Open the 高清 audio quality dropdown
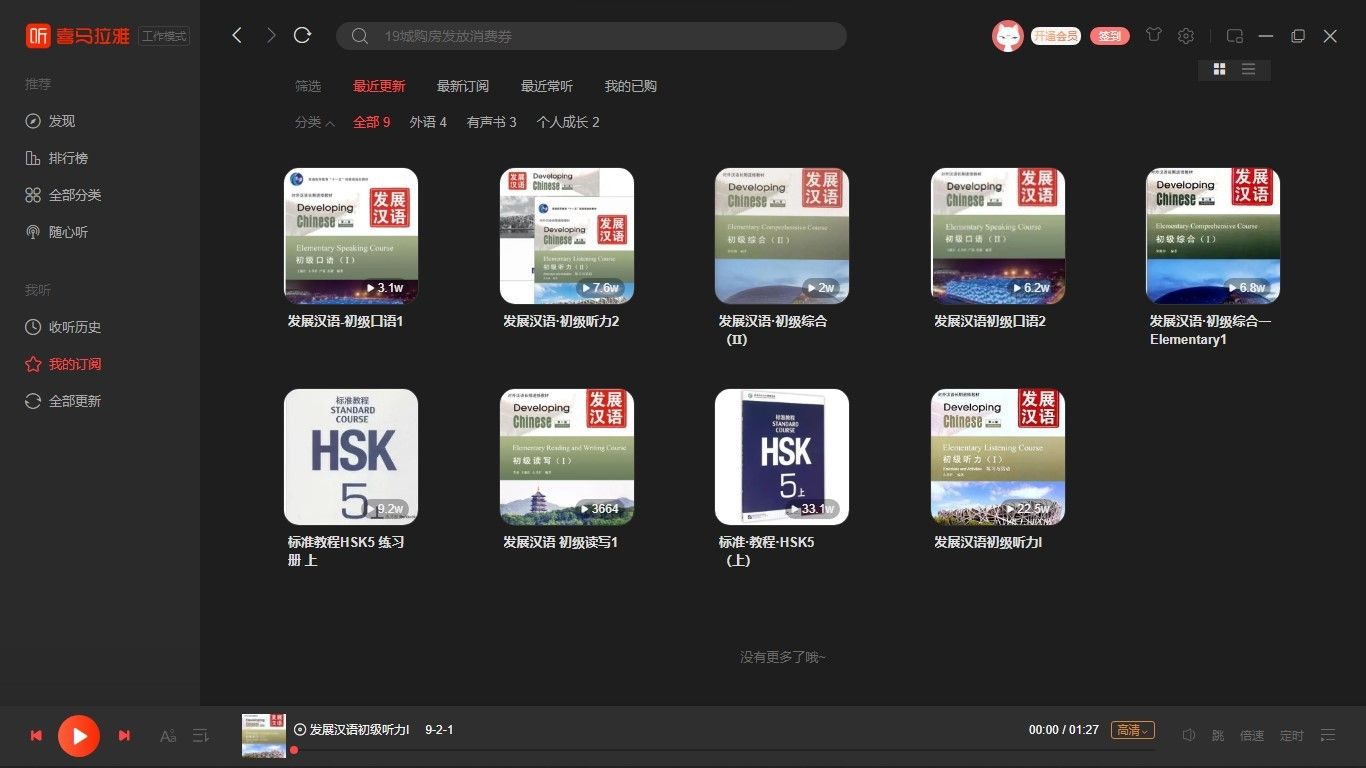 1132,730
